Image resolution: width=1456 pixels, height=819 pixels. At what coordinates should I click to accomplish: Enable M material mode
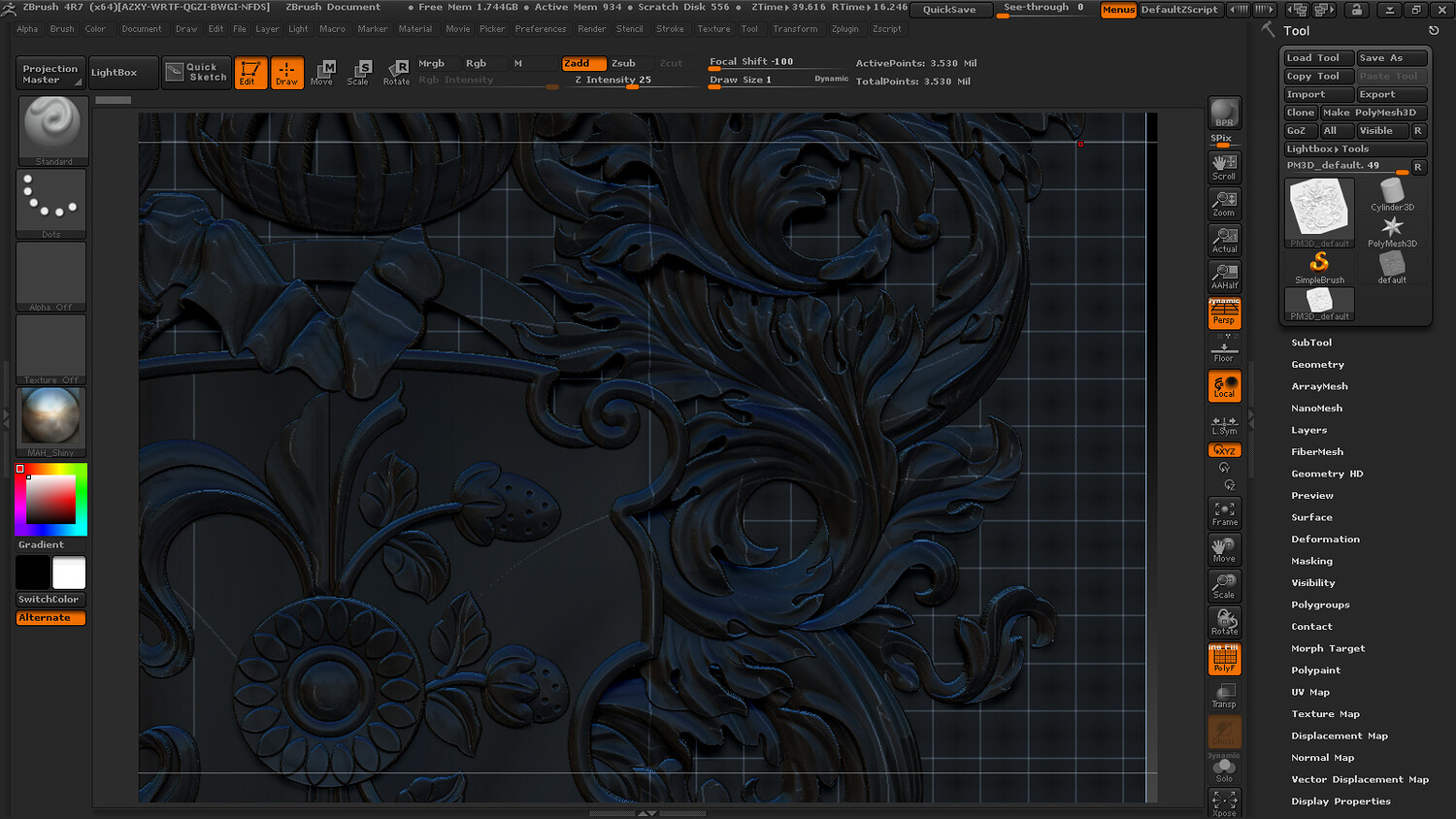tap(535, 63)
